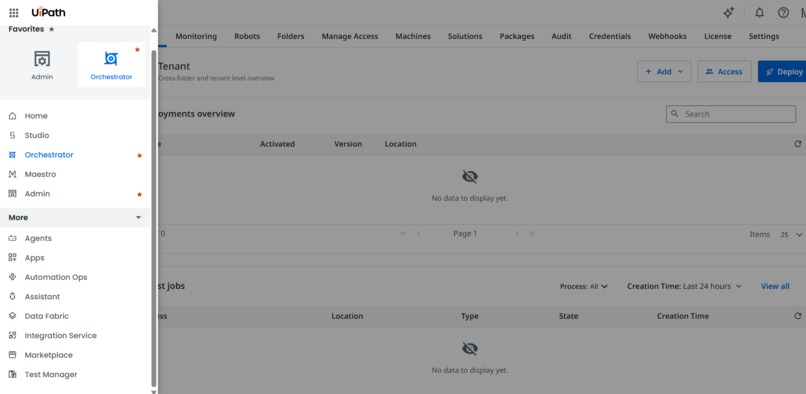Image resolution: width=806 pixels, height=394 pixels.
Task: Open the Process: All filter dropdown
Action: coord(584,286)
